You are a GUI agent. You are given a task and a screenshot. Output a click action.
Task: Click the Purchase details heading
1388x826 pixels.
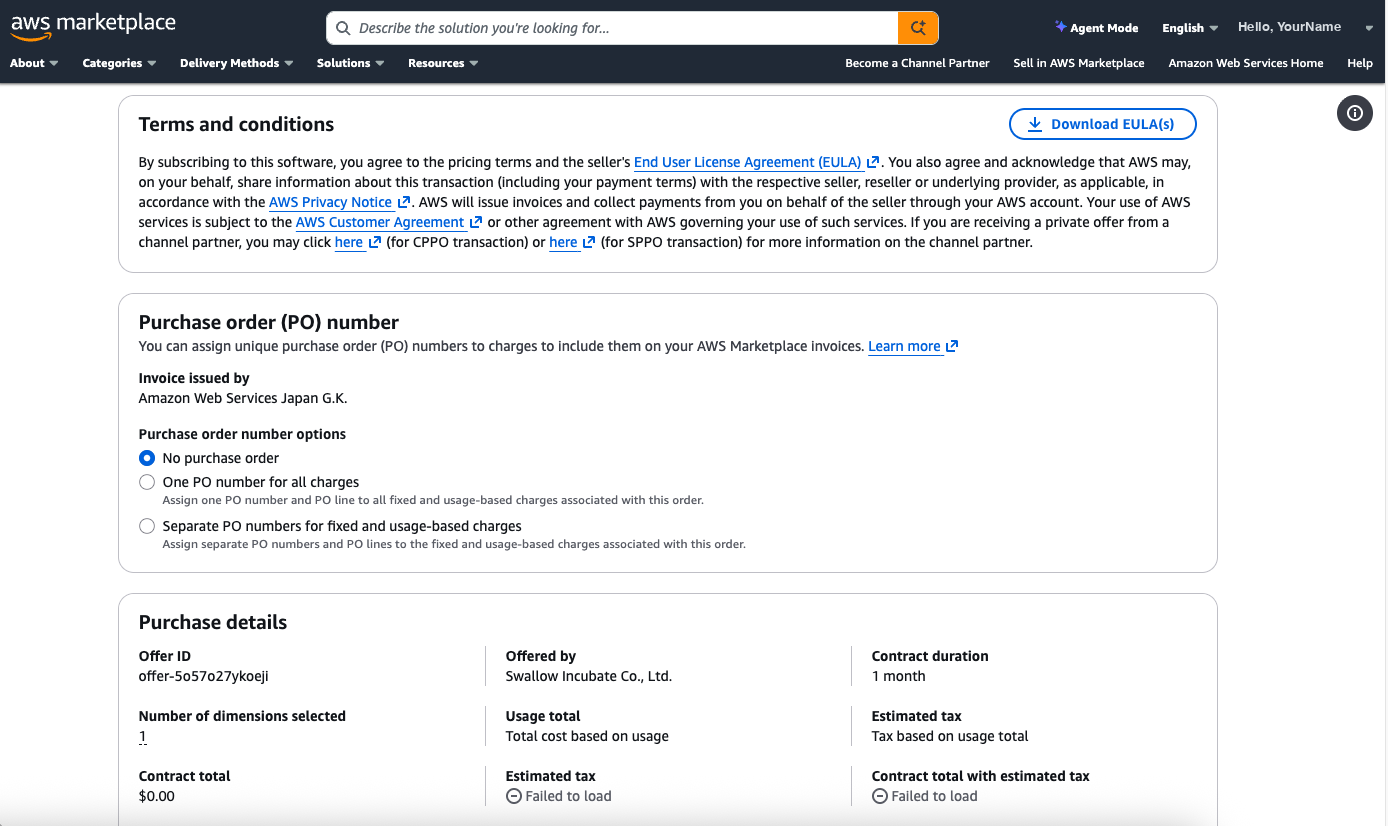click(x=213, y=622)
